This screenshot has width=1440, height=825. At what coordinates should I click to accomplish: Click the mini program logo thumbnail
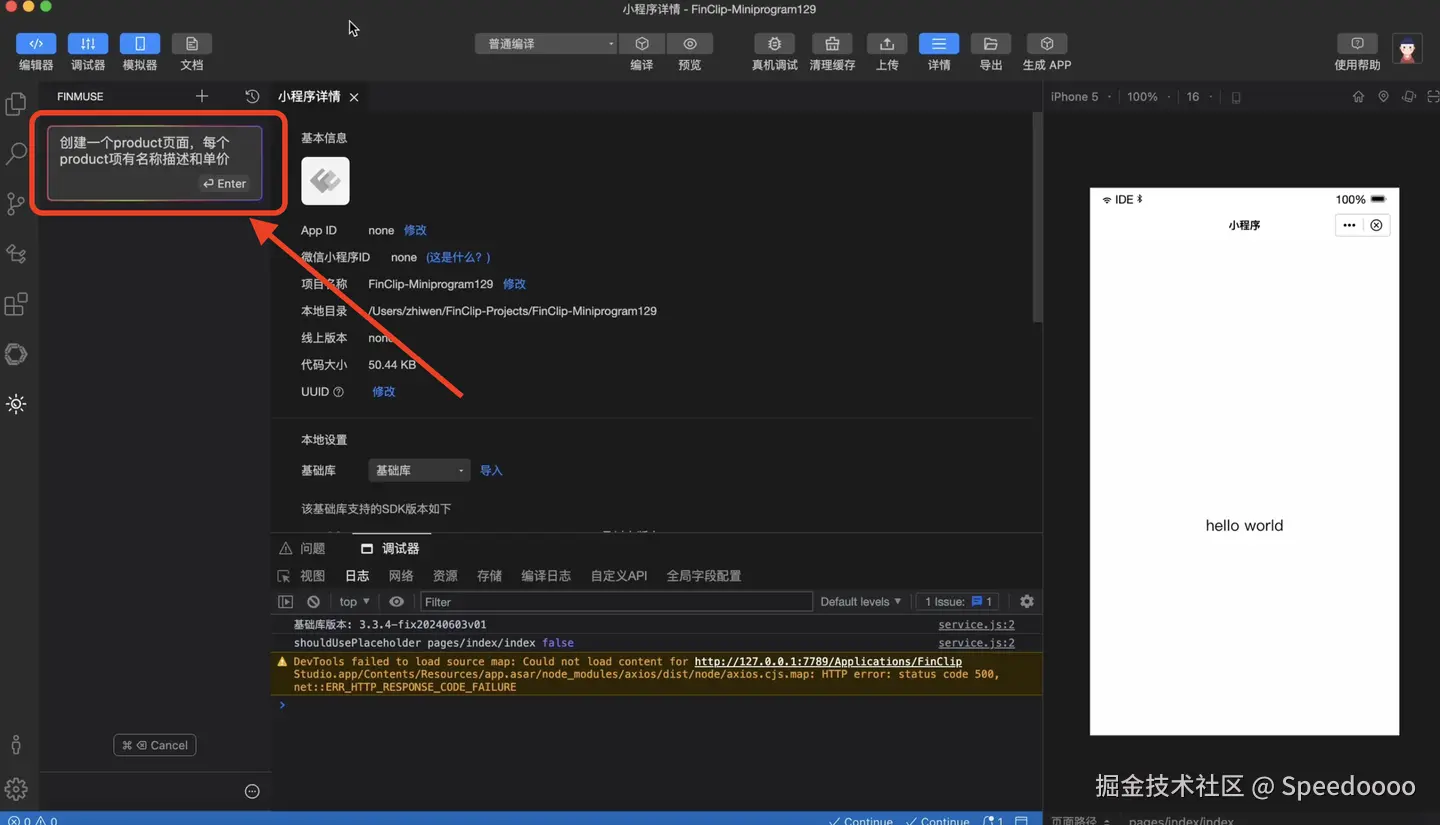pyautogui.click(x=325, y=181)
